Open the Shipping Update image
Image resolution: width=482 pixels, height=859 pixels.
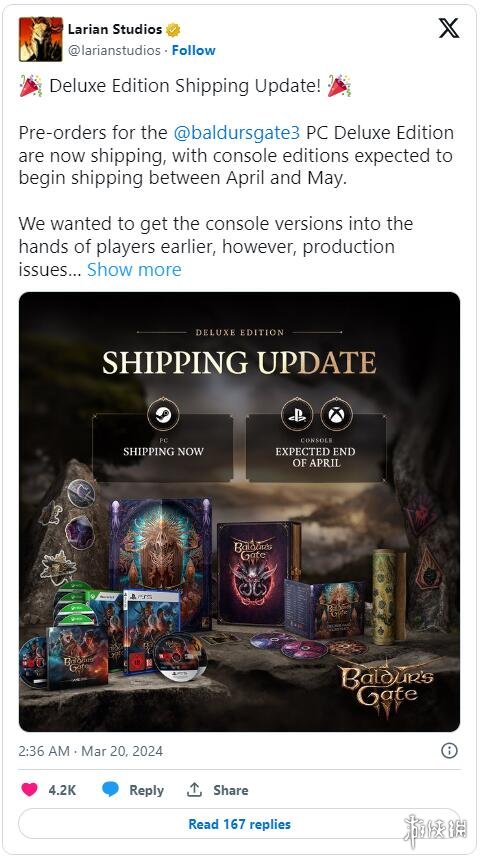point(239,512)
